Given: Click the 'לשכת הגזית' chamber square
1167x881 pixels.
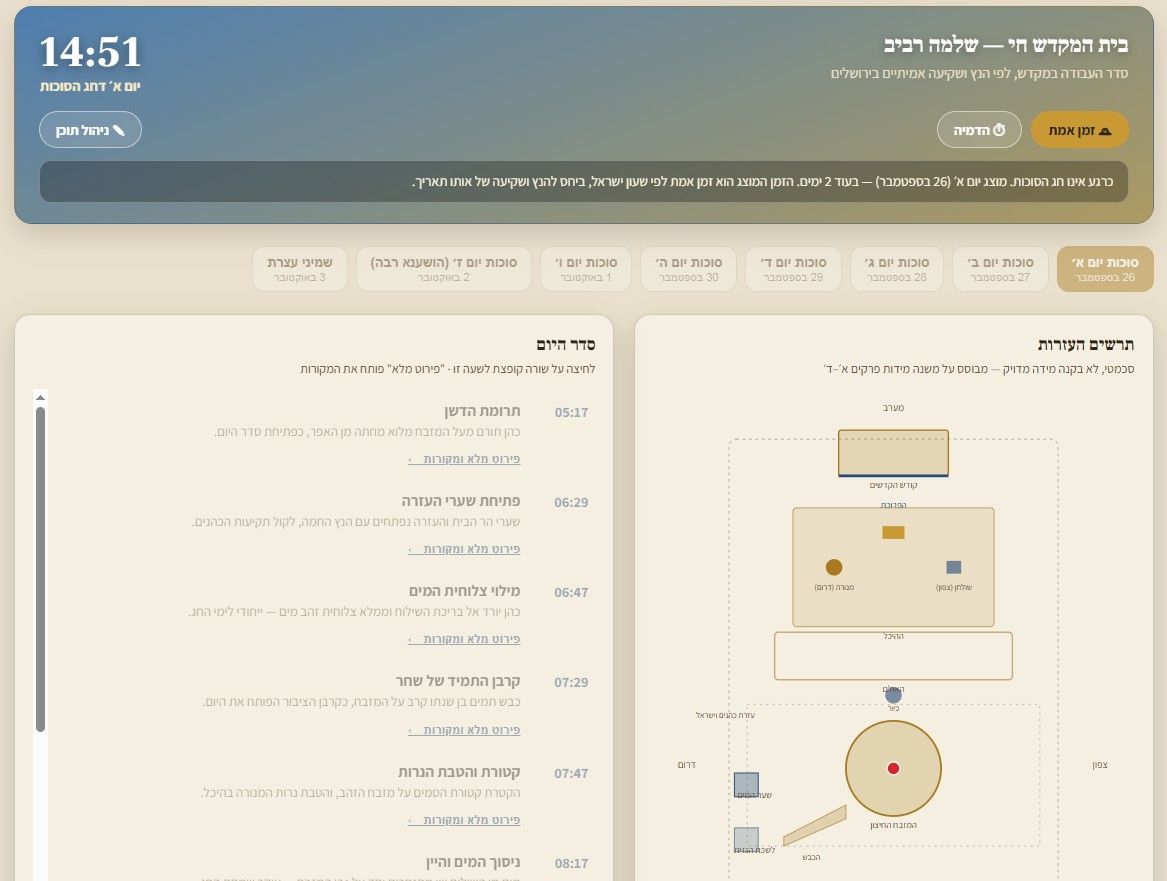Looking at the screenshot, I should 746,839.
